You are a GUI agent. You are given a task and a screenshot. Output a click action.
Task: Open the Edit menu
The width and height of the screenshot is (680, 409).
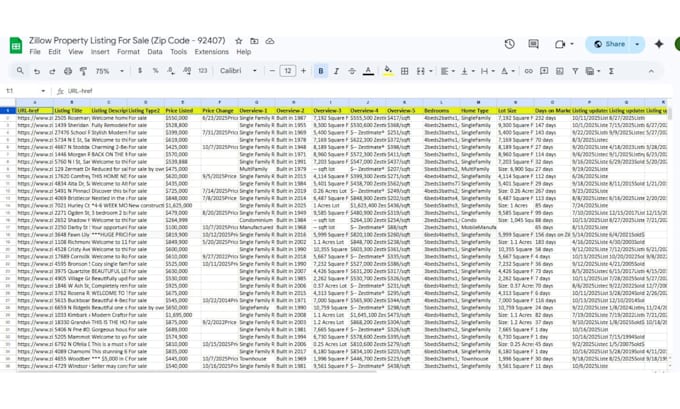tap(54, 52)
